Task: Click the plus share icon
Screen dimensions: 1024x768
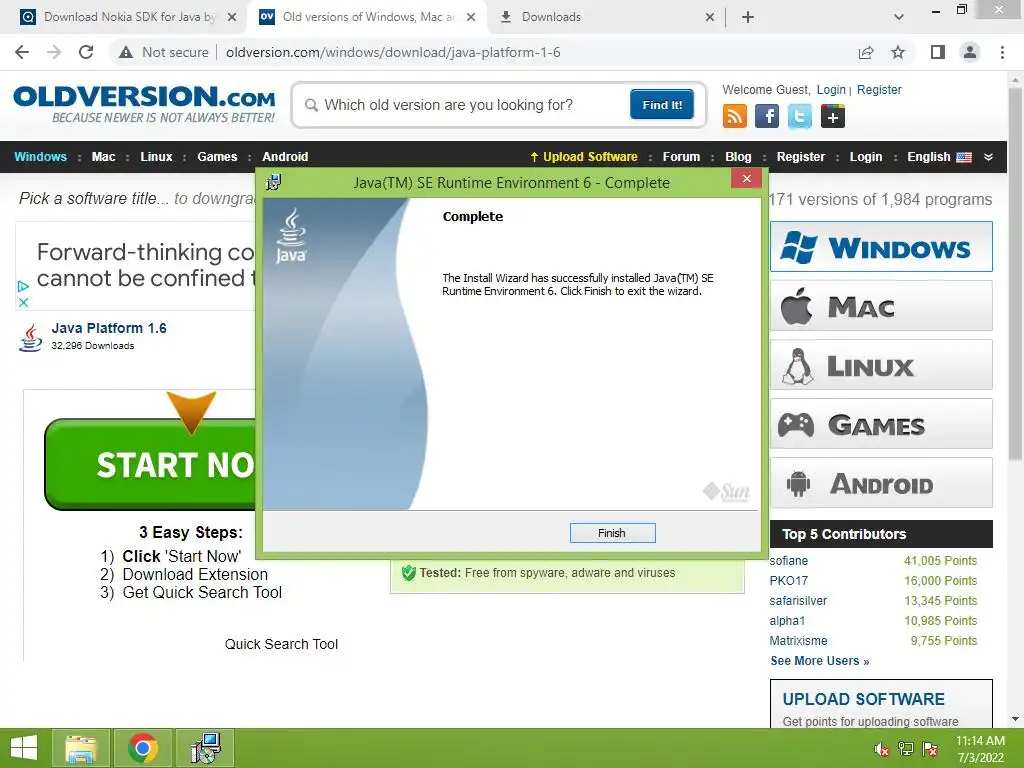Action: click(833, 117)
